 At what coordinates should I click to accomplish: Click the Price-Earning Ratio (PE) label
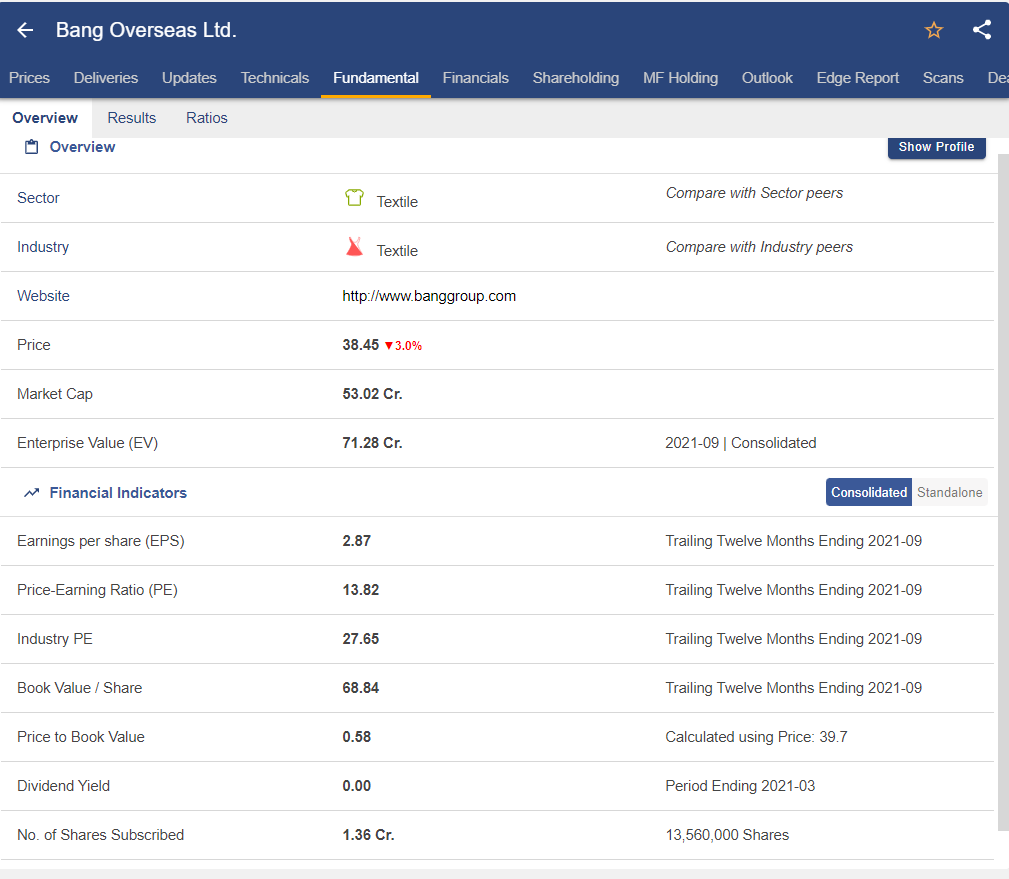point(97,590)
